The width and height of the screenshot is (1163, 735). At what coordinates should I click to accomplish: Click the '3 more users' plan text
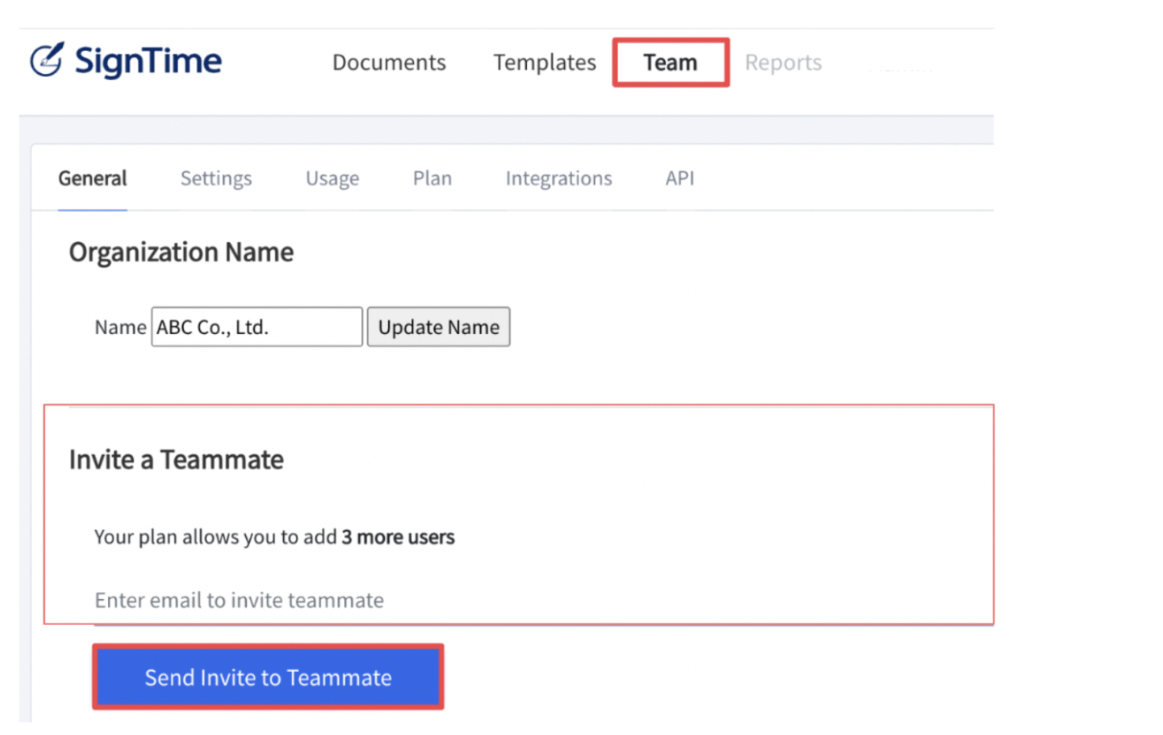398,537
